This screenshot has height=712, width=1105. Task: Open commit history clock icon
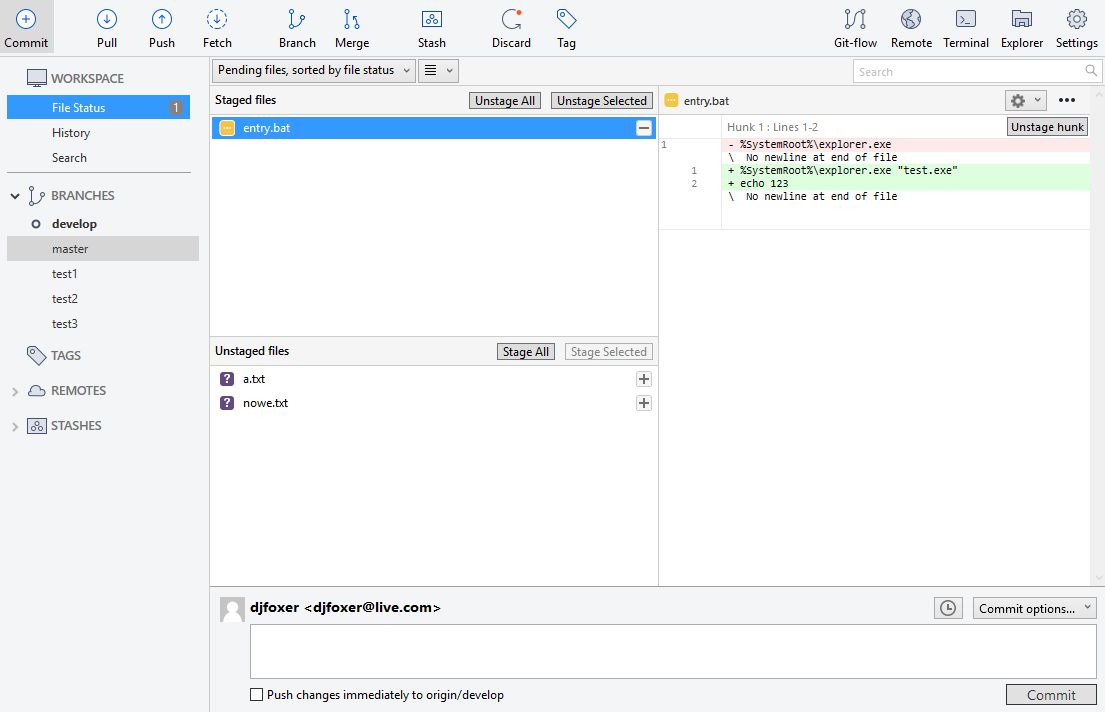948,608
